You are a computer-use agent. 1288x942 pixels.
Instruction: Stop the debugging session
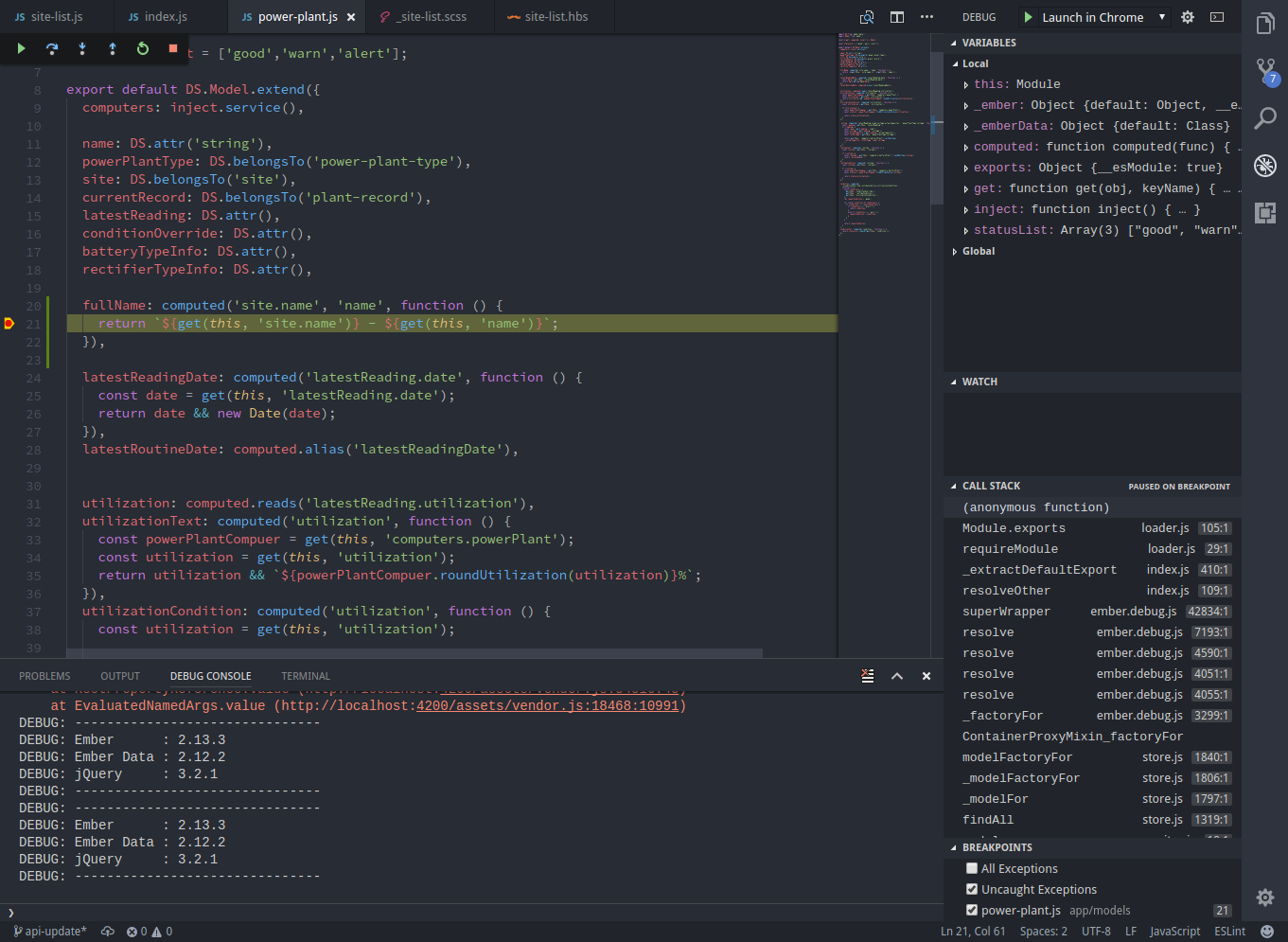click(x=172, y=48)
